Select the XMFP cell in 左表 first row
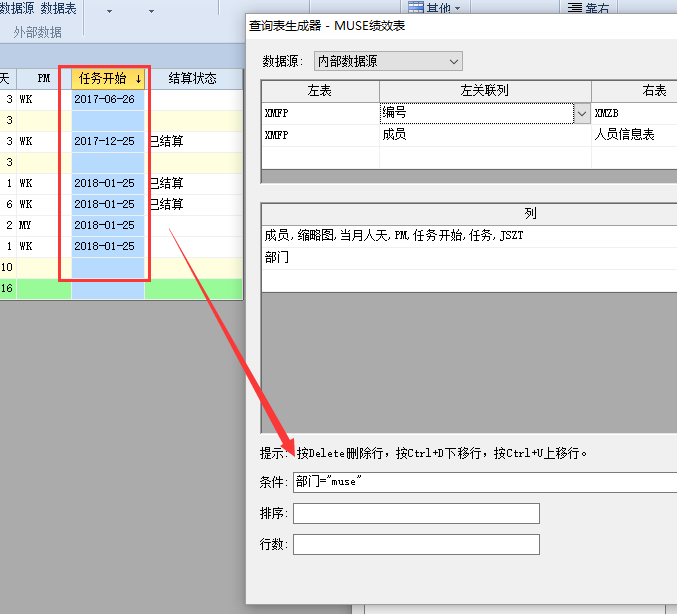Viewport: 677px width, 614px height. [320, 113]
